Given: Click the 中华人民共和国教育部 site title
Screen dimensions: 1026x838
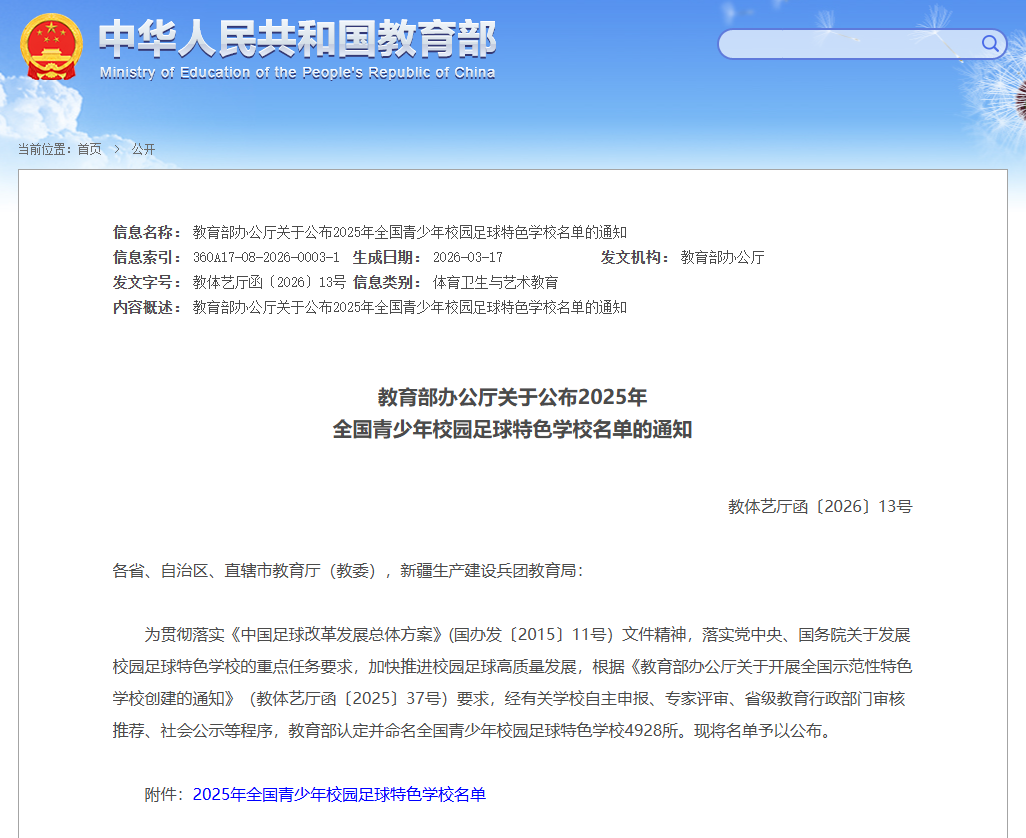Looking at the screenshot, I should click(x=297, y=38).
